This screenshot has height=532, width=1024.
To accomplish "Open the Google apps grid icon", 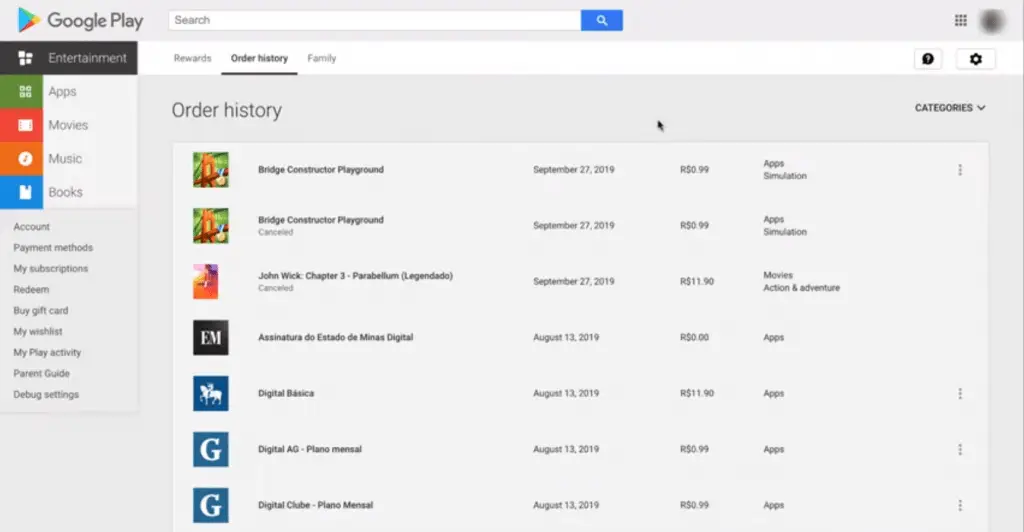I will pyautogui.click(x=961, y=20).
